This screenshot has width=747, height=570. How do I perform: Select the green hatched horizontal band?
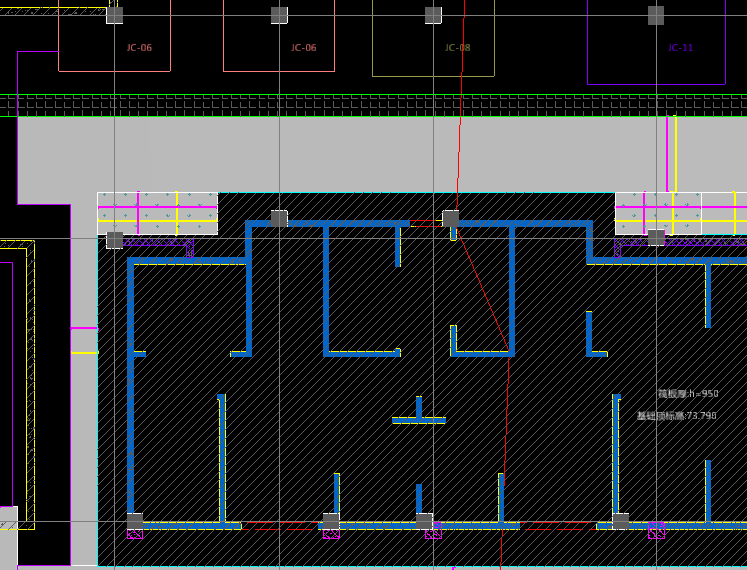click(373, 105)
